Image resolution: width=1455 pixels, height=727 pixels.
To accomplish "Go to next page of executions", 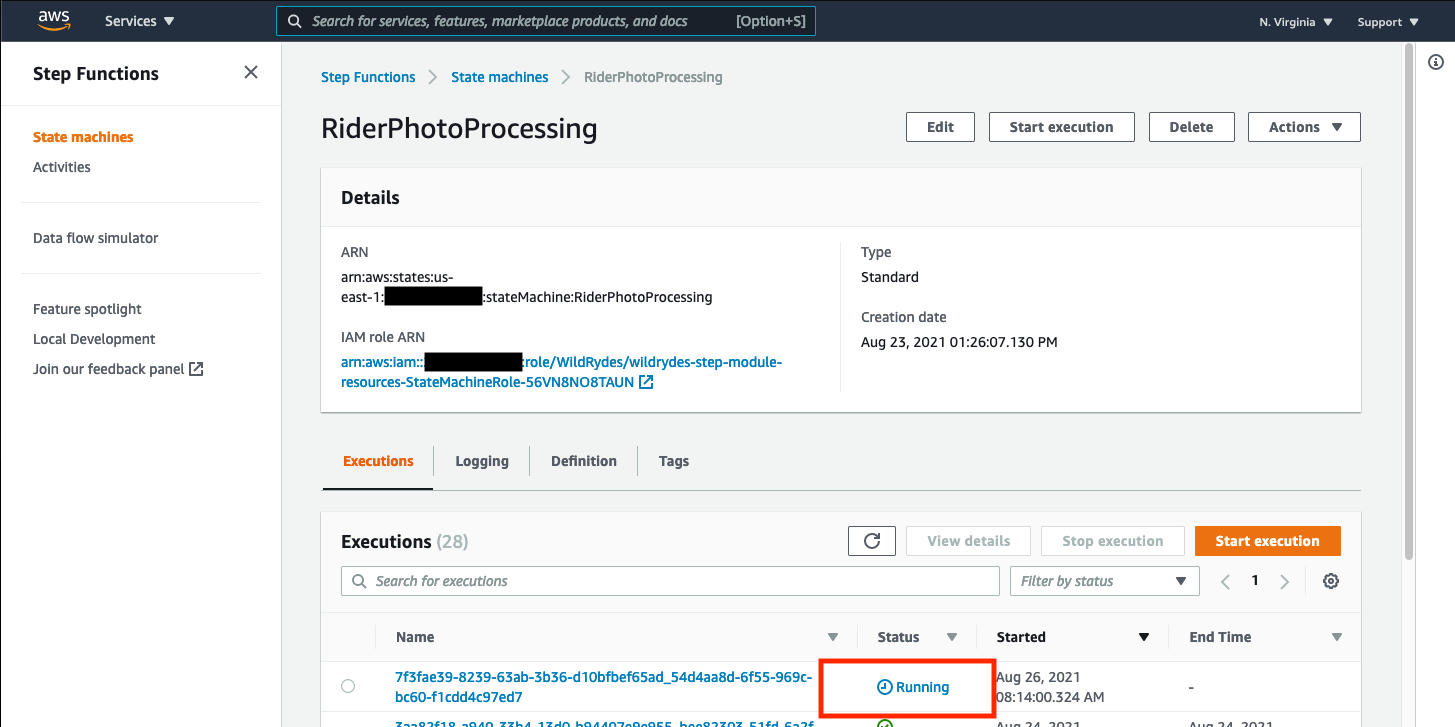I will click(x=1285, y=581).
